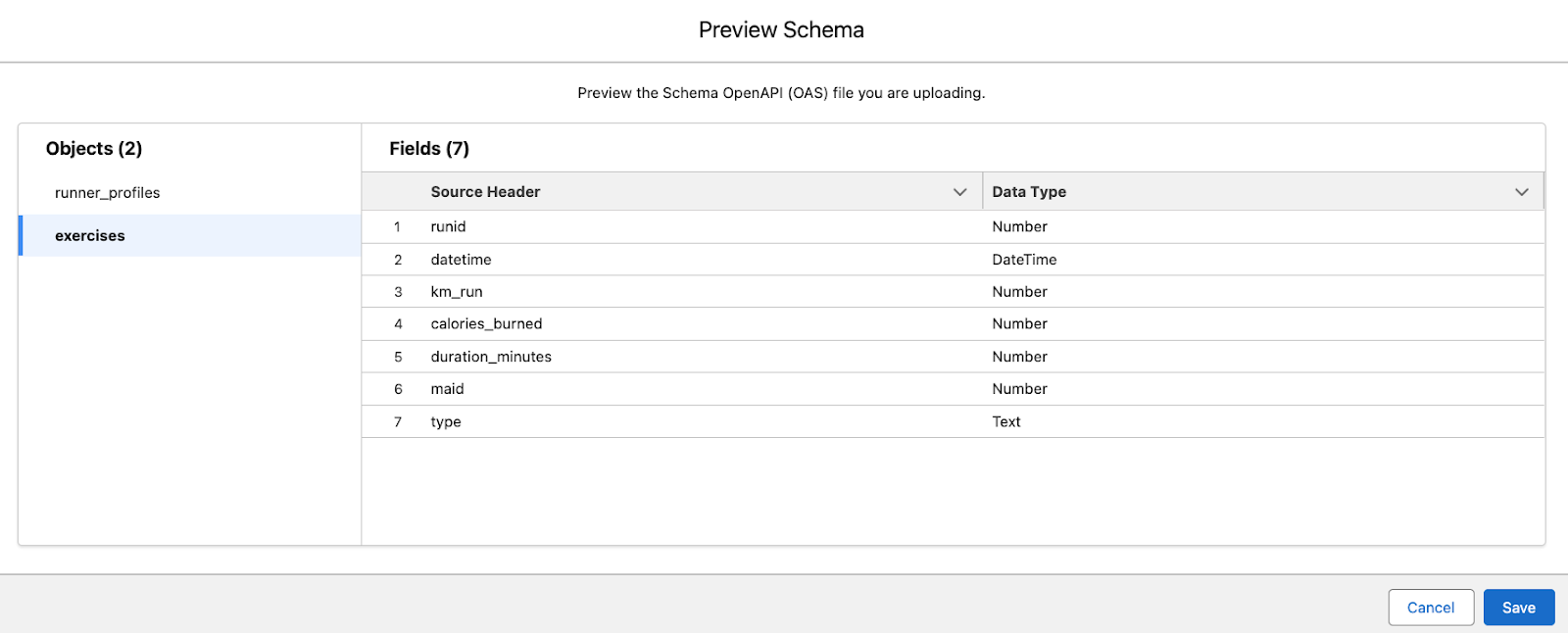Click the Objects (2) panel header
Screen dimensions: 1568x633
(93, 148)
